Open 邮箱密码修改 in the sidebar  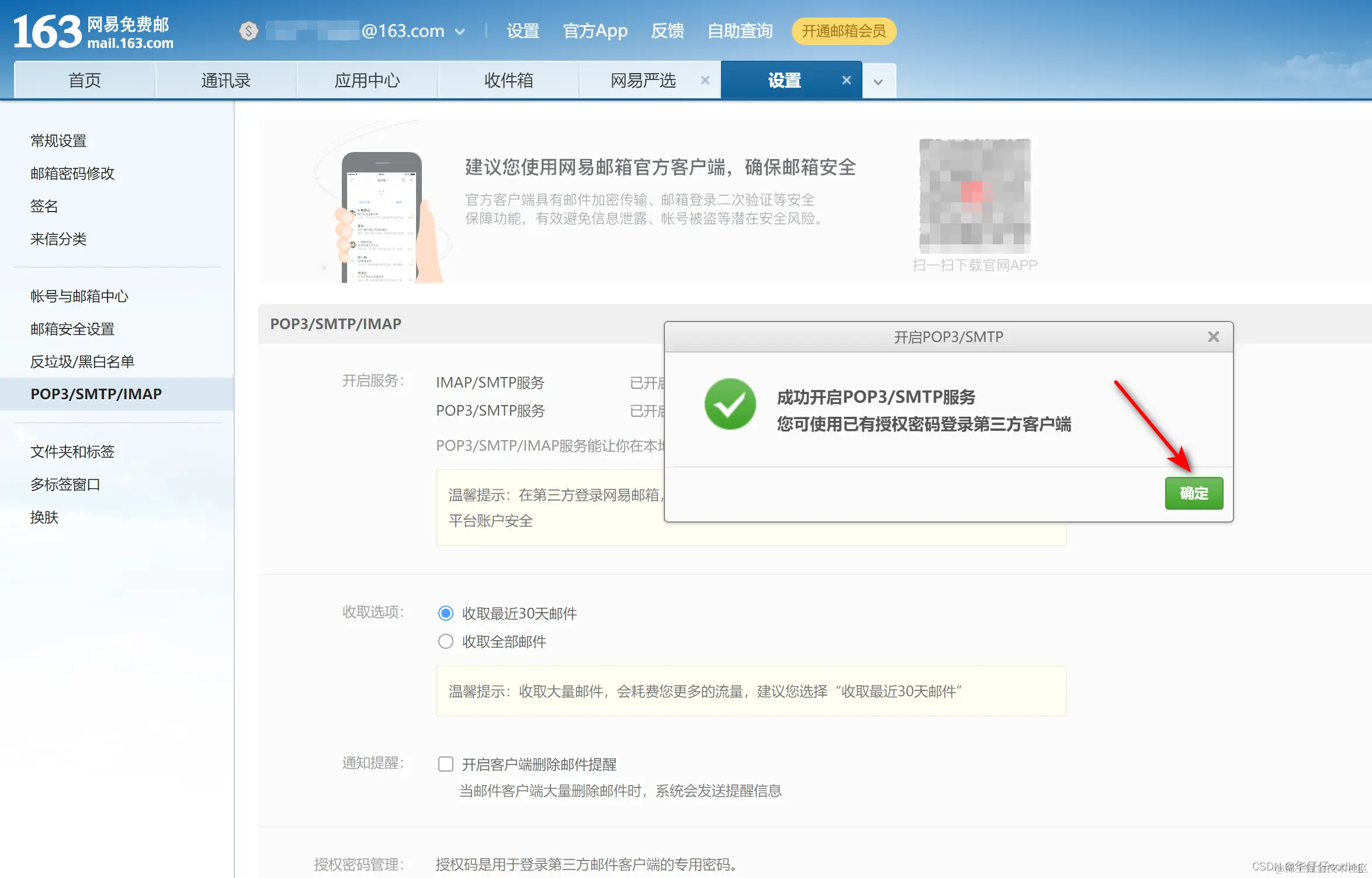[72, 173]
